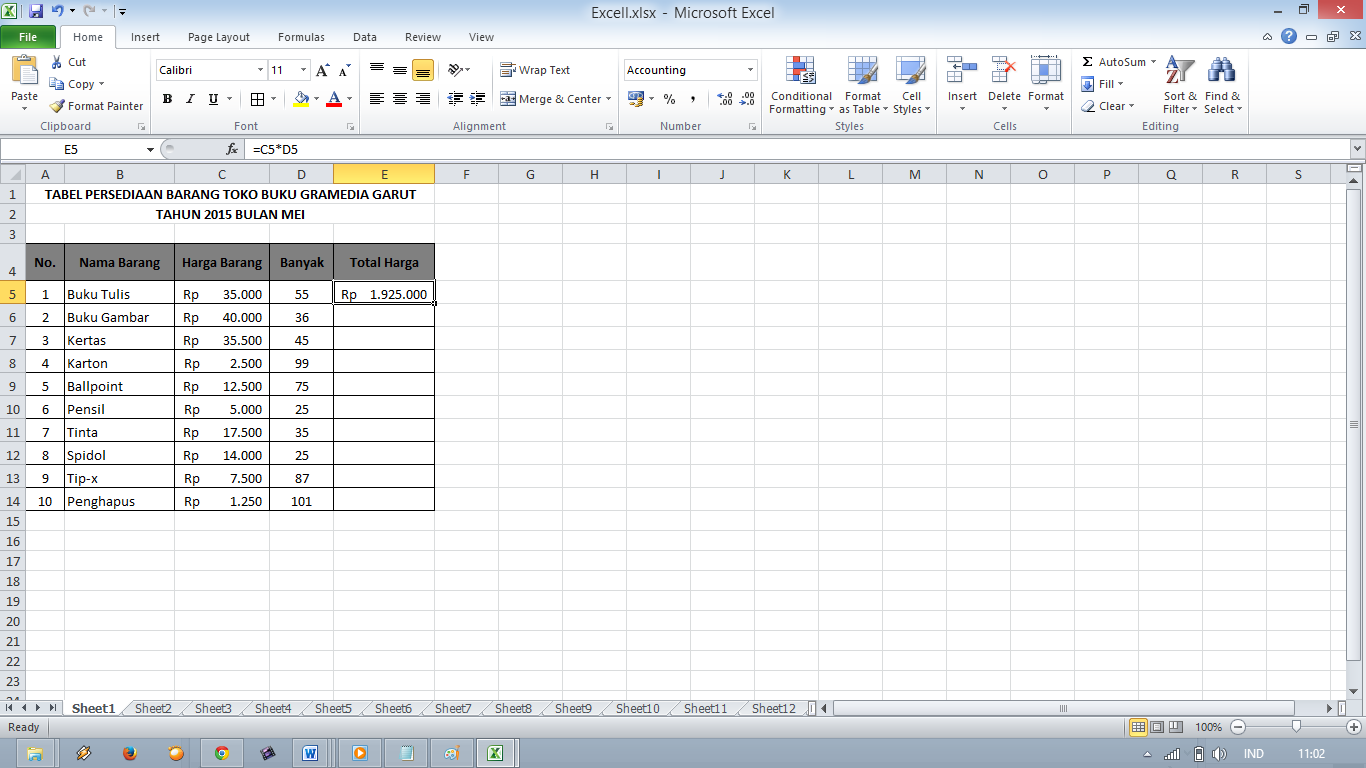Open the Data tab
The image size is (1366, 768).
pos(365,37)
